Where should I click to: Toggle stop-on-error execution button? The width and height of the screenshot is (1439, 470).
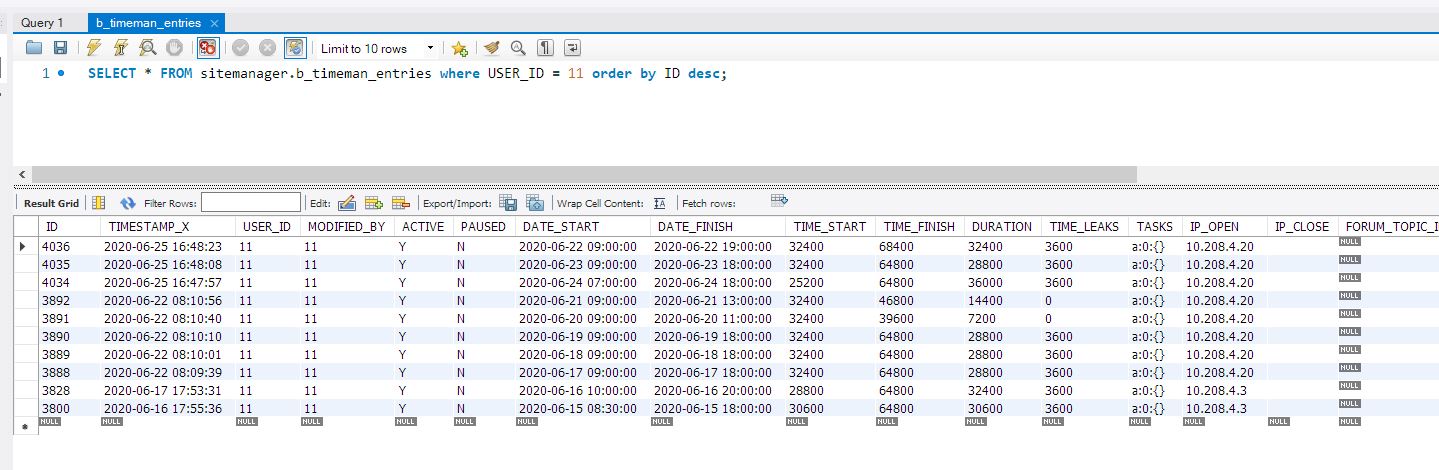pos(208,48)
